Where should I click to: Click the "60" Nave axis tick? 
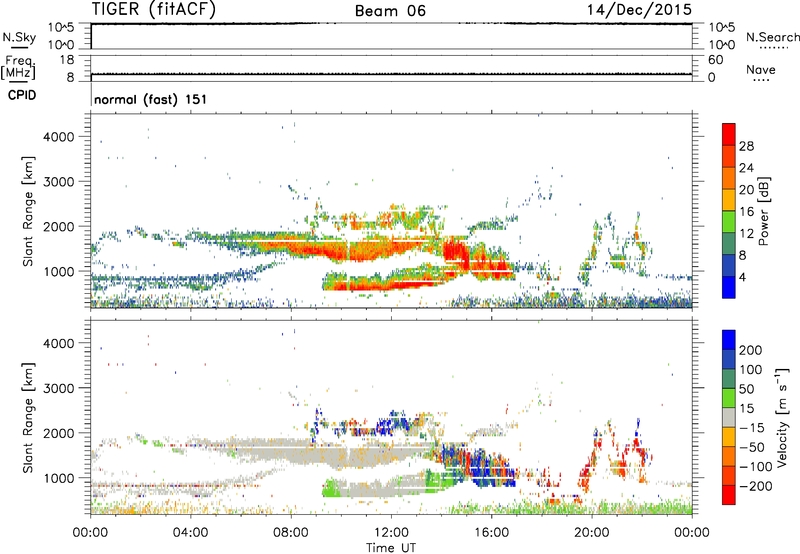[x=715, y=60]
